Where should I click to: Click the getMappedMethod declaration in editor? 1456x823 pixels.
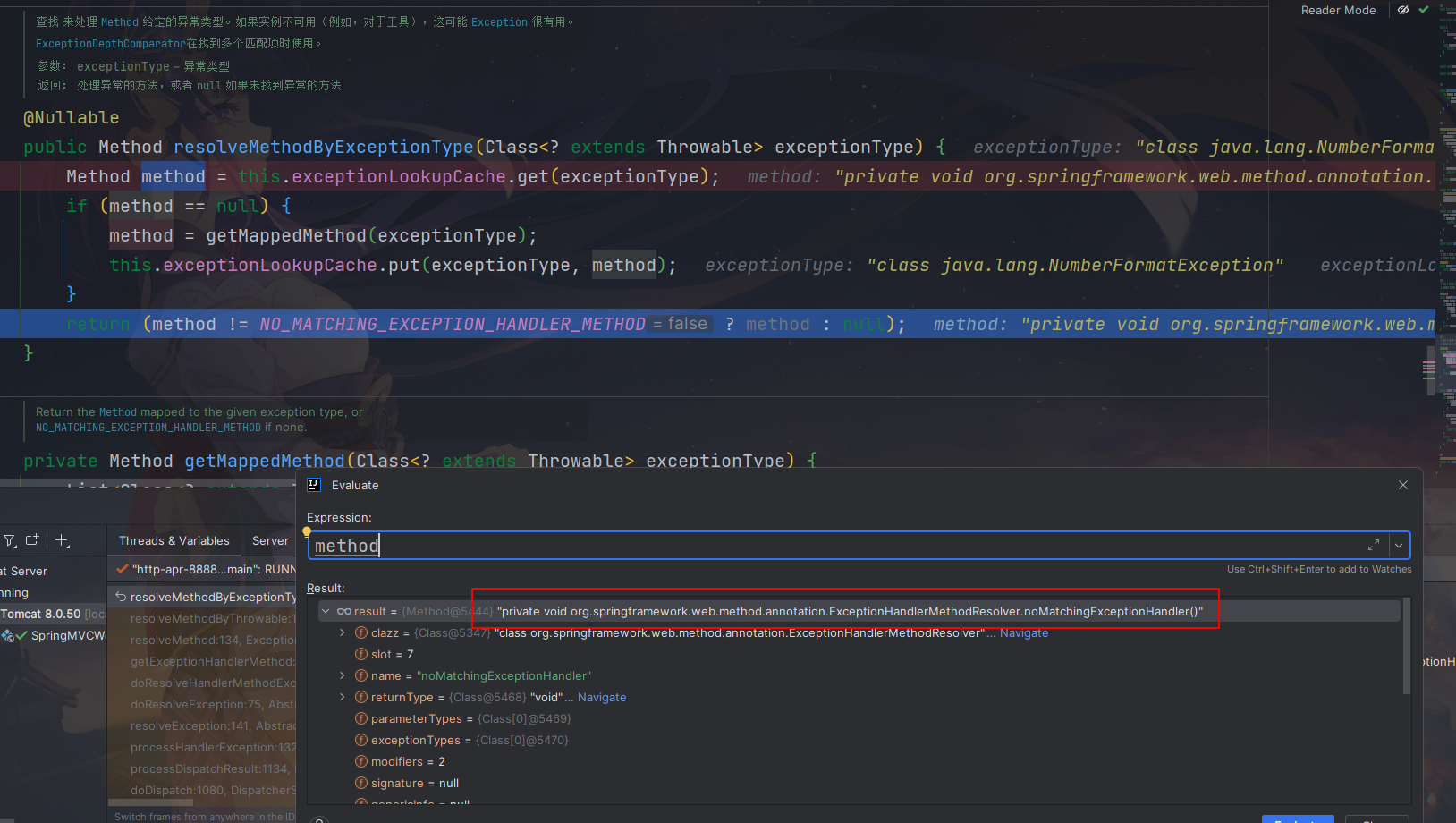pyautogui.click(x=264, y=461)
